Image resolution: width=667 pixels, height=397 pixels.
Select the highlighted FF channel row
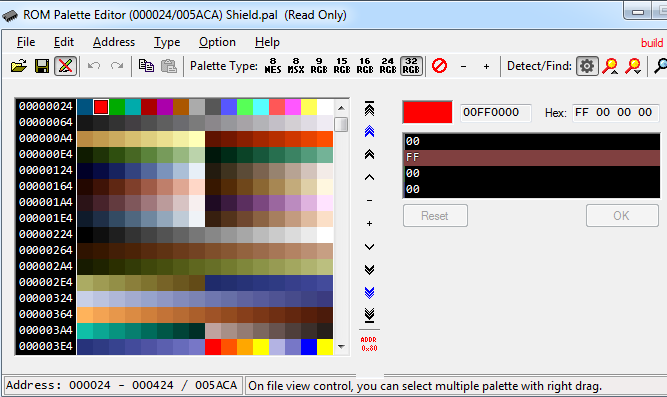(x=531, y=157)
